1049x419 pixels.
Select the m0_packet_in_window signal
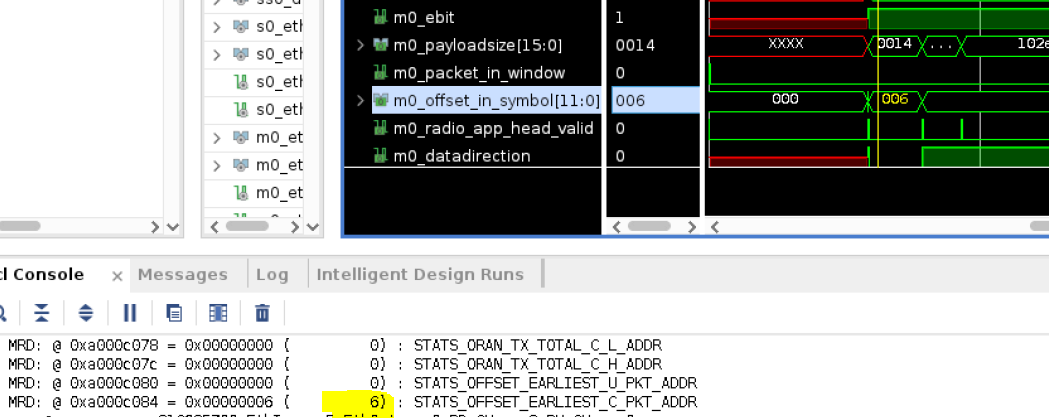[x=478, y=73]
